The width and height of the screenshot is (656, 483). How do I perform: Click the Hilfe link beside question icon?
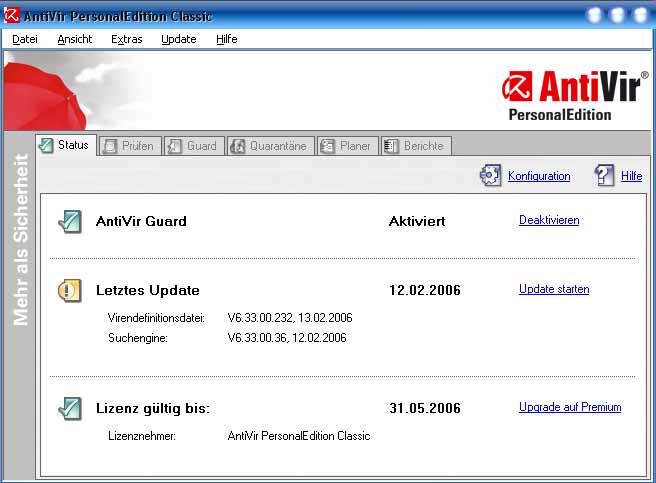point(631,176)
